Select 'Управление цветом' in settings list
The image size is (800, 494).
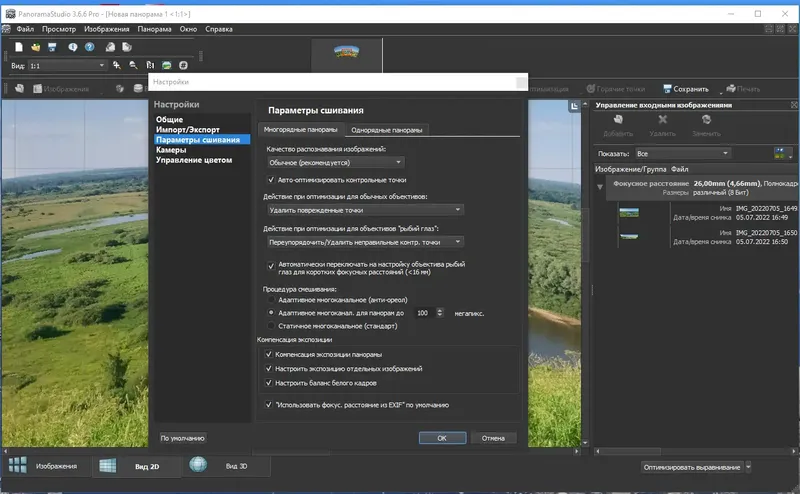tap(194, 160)
